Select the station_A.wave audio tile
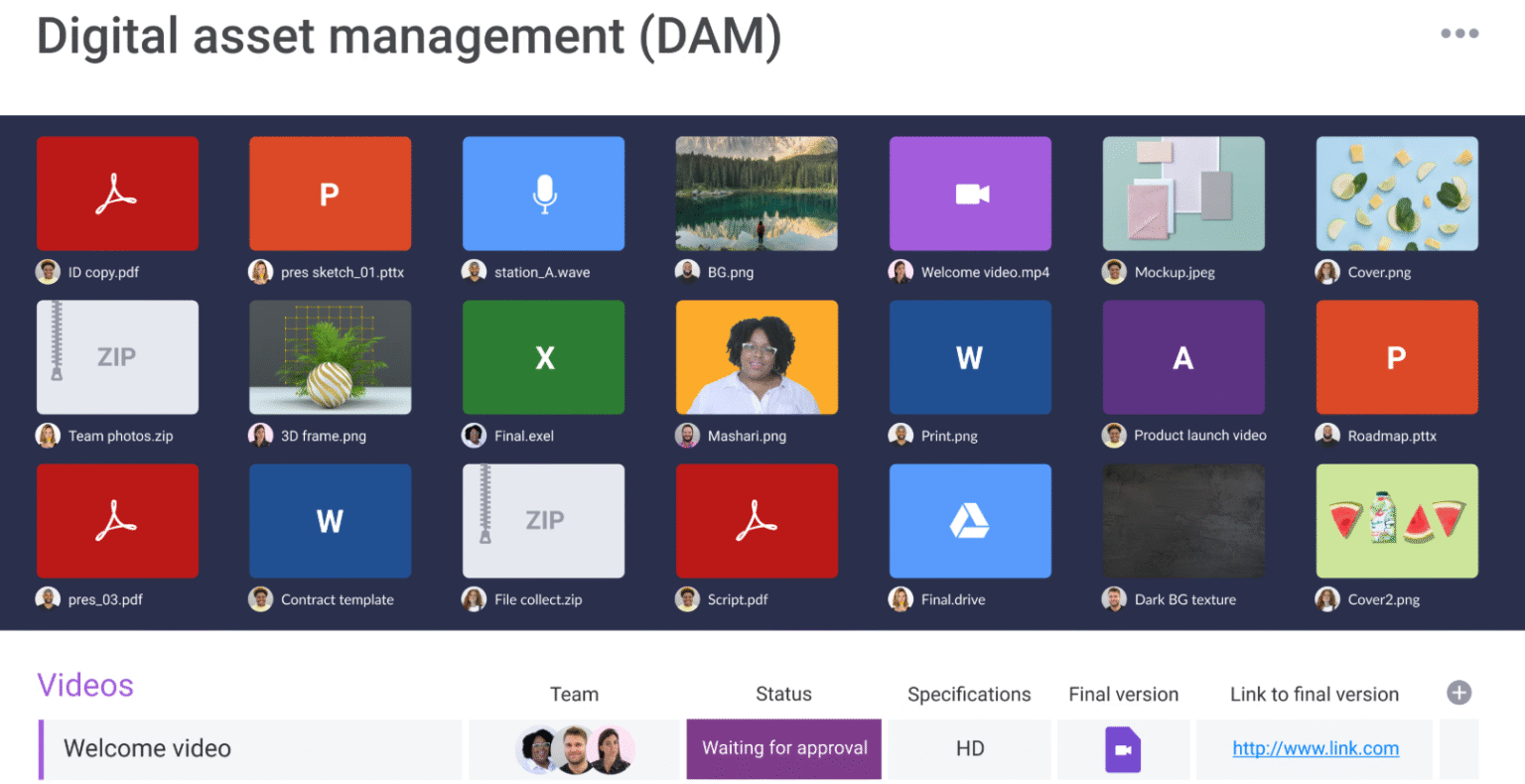Image resolution: width=1525 pixels, height=784 pixels. [x=543, y=194]
